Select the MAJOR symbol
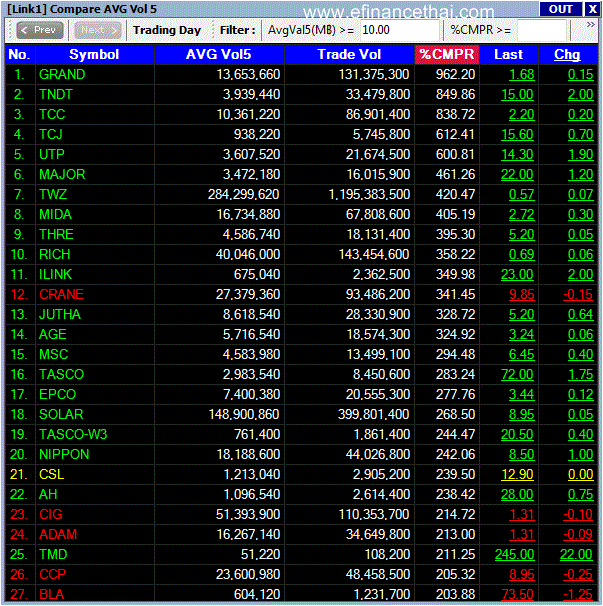This screenshot has width=603, height=606. tap(62, 175)
